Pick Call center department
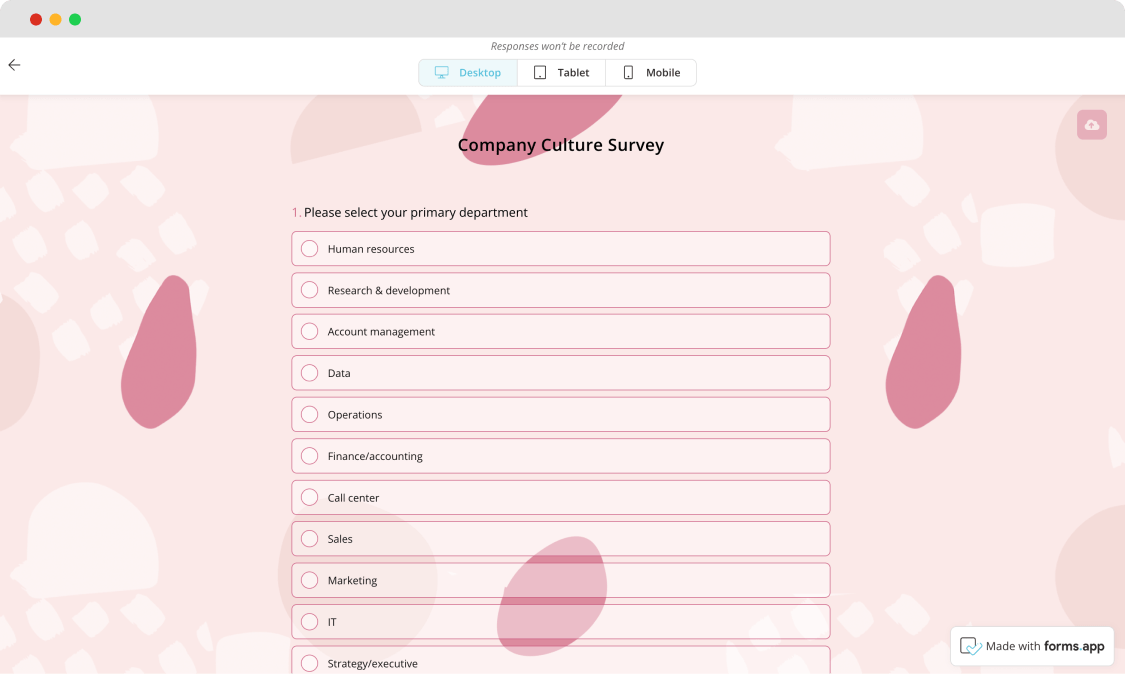This screenshot has height=674, width=1125. tap(310, 498)
